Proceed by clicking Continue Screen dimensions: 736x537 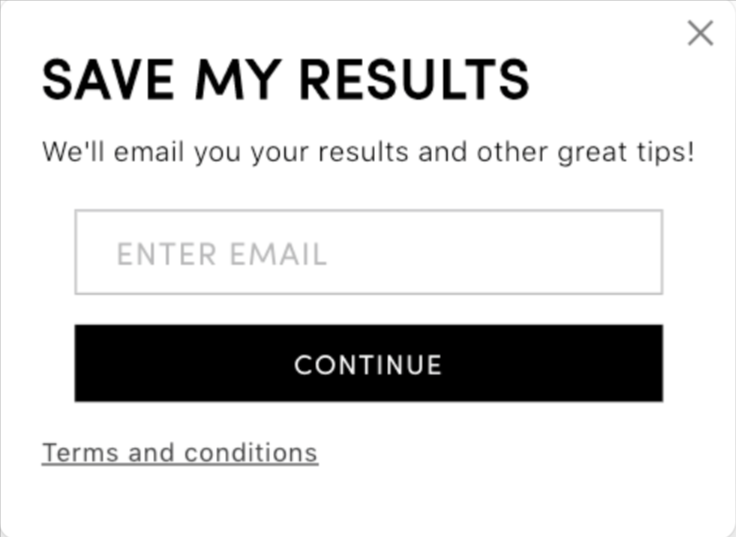click(x=368, y=363)
